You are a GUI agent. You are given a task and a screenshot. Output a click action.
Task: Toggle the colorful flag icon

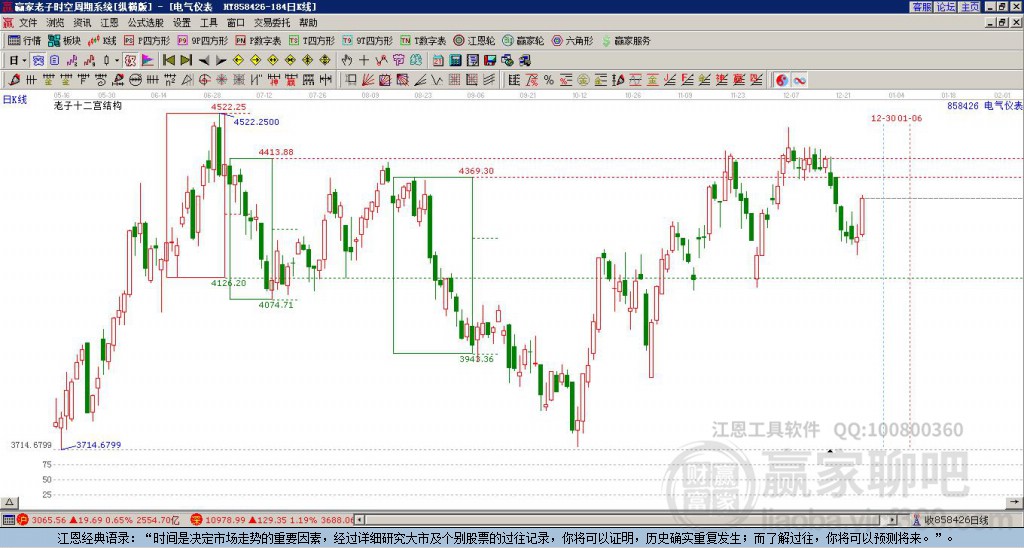tap(148, 61)
